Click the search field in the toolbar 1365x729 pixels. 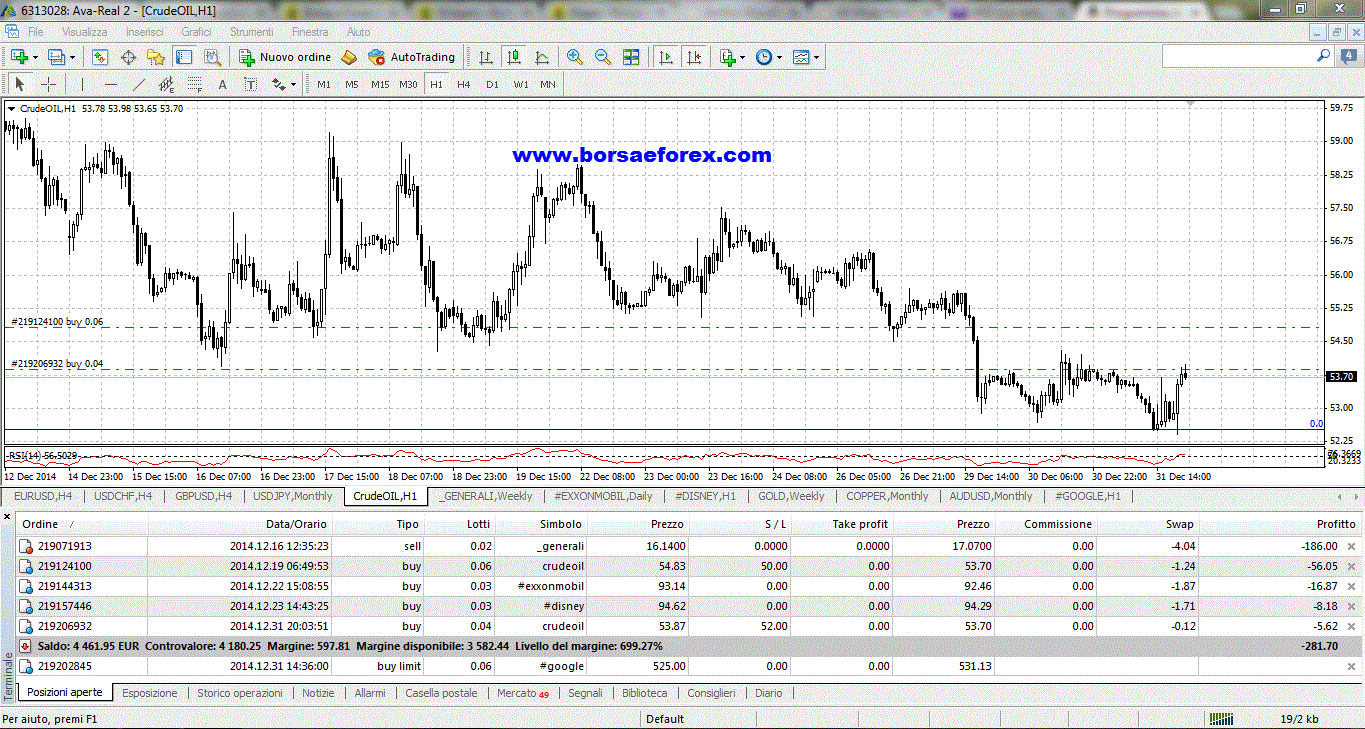1238,57
